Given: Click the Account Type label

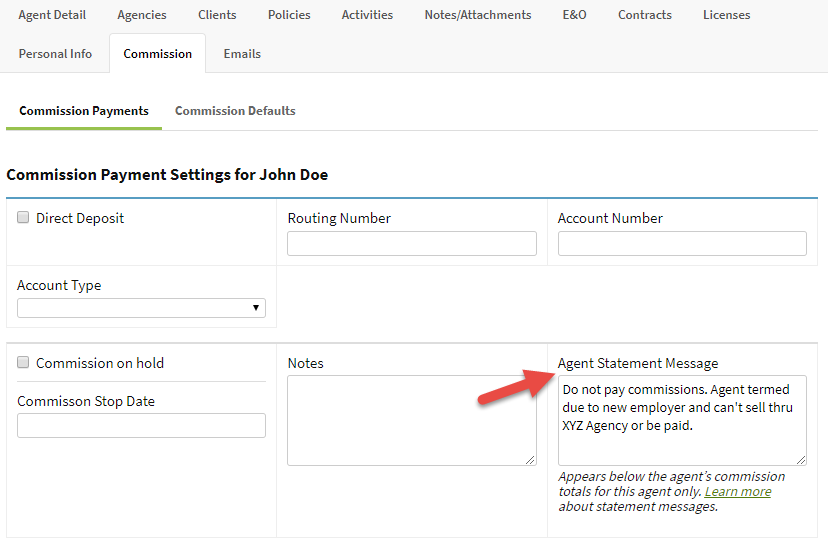Looking at the screenshot, I should [59, 285].
